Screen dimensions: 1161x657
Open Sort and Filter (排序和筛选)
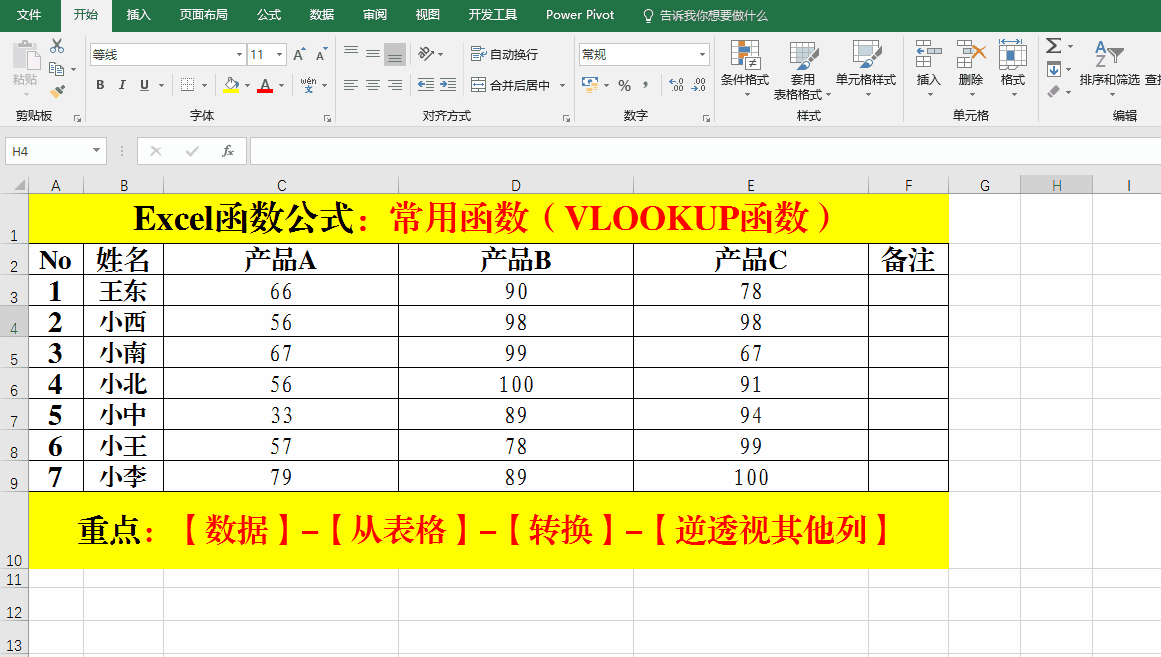point(1109,69)
